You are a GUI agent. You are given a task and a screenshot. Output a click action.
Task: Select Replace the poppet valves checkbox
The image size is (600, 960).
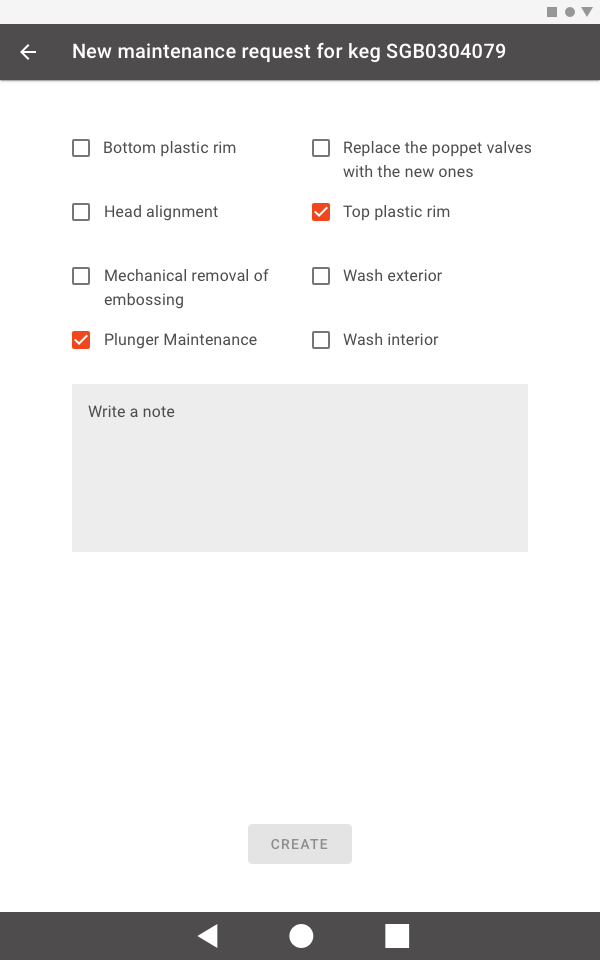[321, 148]
